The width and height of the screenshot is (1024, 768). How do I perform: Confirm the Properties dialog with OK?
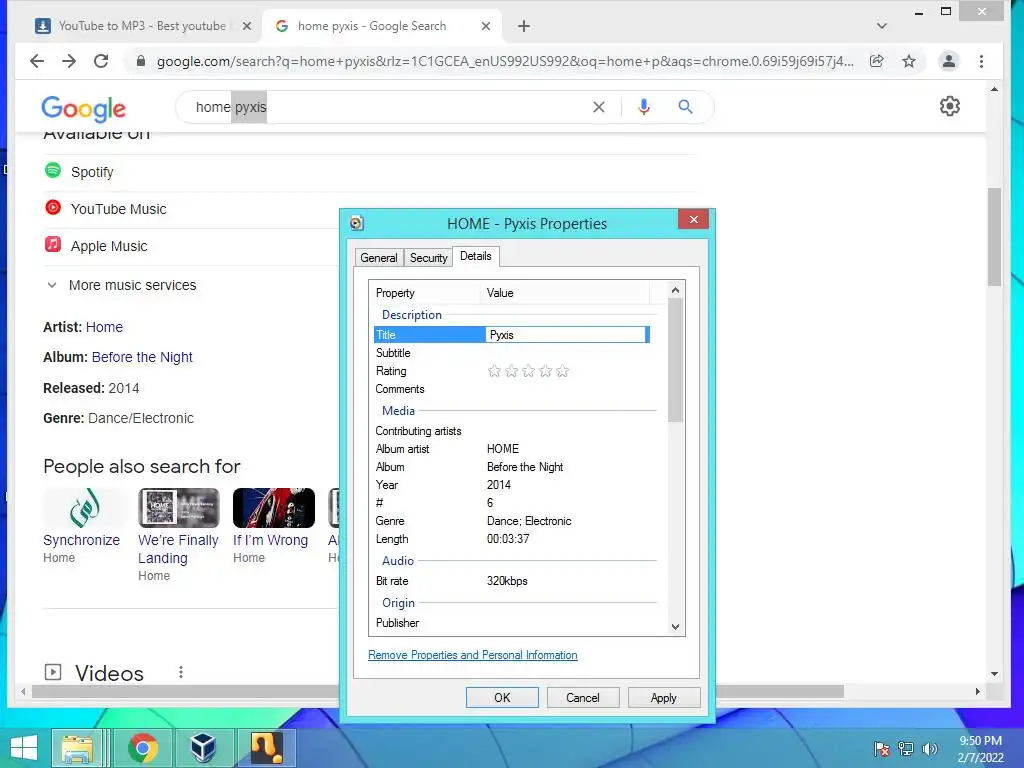click(502, 697)
